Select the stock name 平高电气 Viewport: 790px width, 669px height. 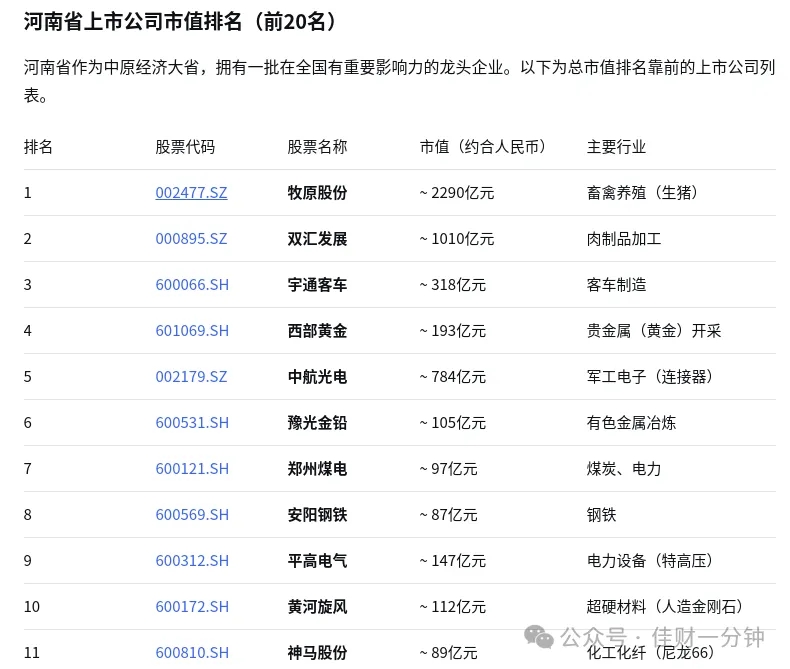(317, 560)
